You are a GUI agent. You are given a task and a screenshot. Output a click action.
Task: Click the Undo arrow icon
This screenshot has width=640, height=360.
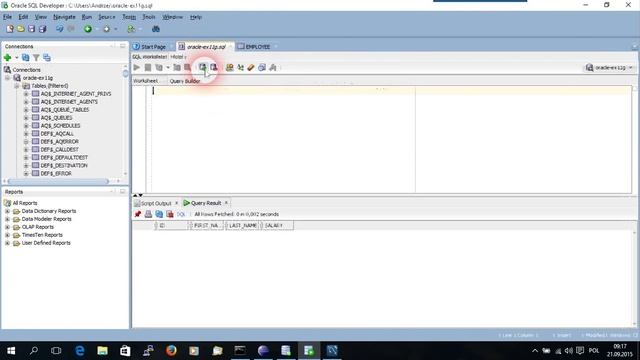click(x=60, y=29)
